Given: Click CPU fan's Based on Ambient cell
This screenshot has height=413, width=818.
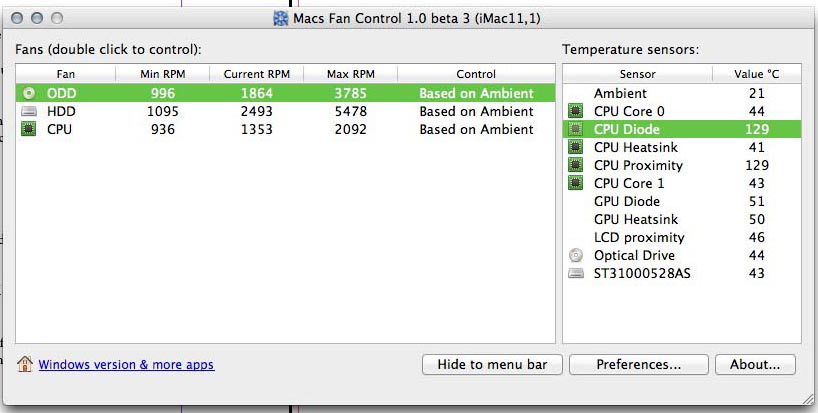Looking at the screenshot, I should [x=476, y=129].
